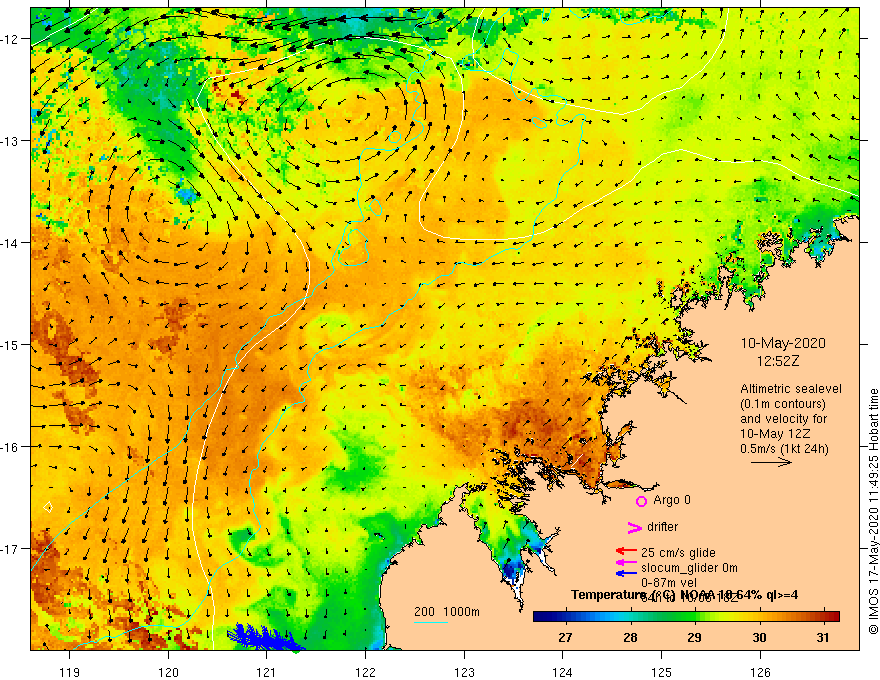This screenshot has width=880, height=680.
Task: Click the slocum_glider 0m legend label
Action: [x=689, y=568]
